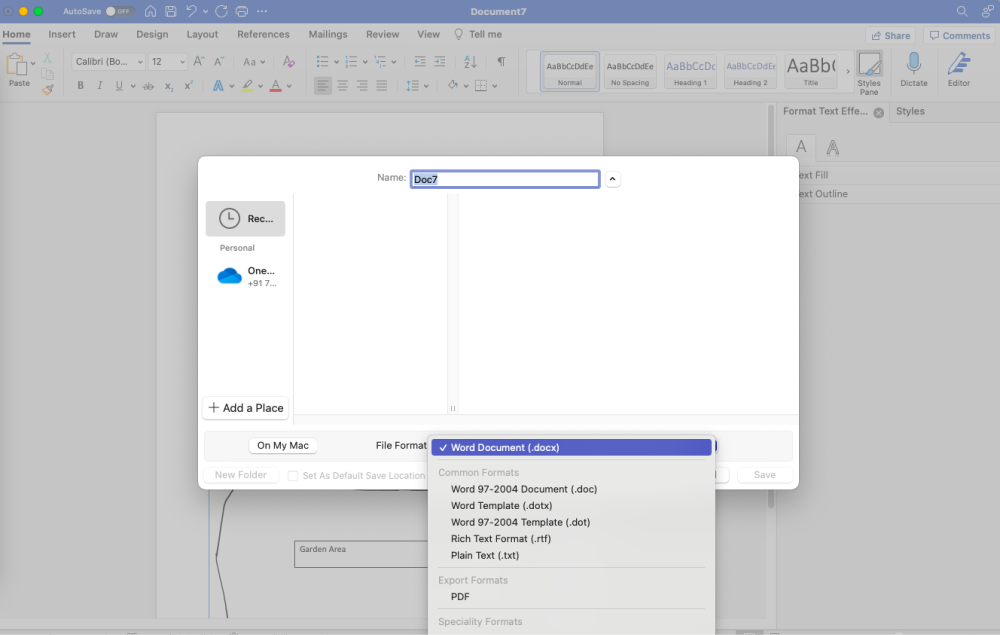The height and width of the screenshot is (635, 1000).
Task: Apply strikethrough formatting
Action: point(148,85)
